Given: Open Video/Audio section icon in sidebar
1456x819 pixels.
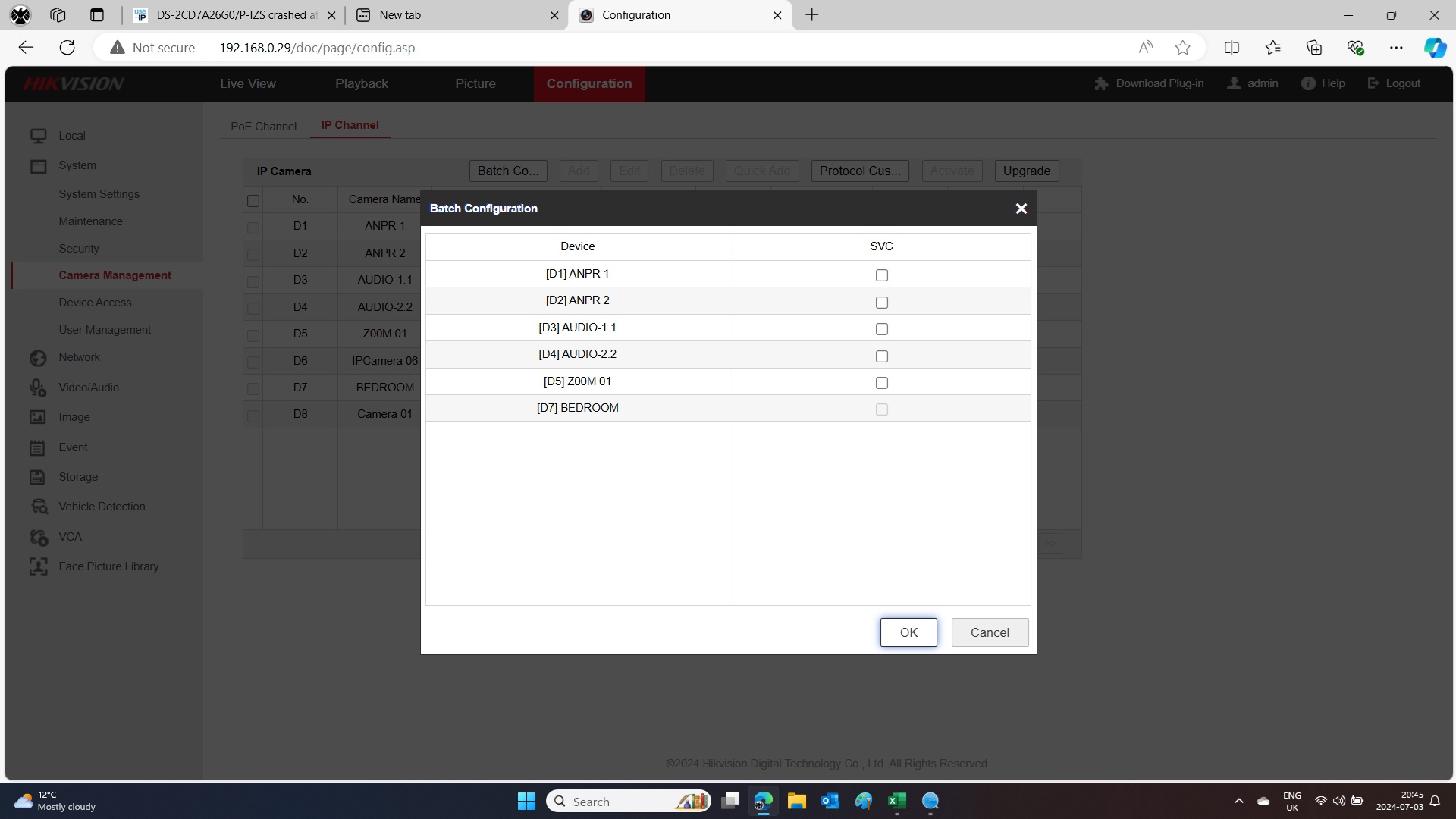Looking at the screenshot, I should coord(38,388).
